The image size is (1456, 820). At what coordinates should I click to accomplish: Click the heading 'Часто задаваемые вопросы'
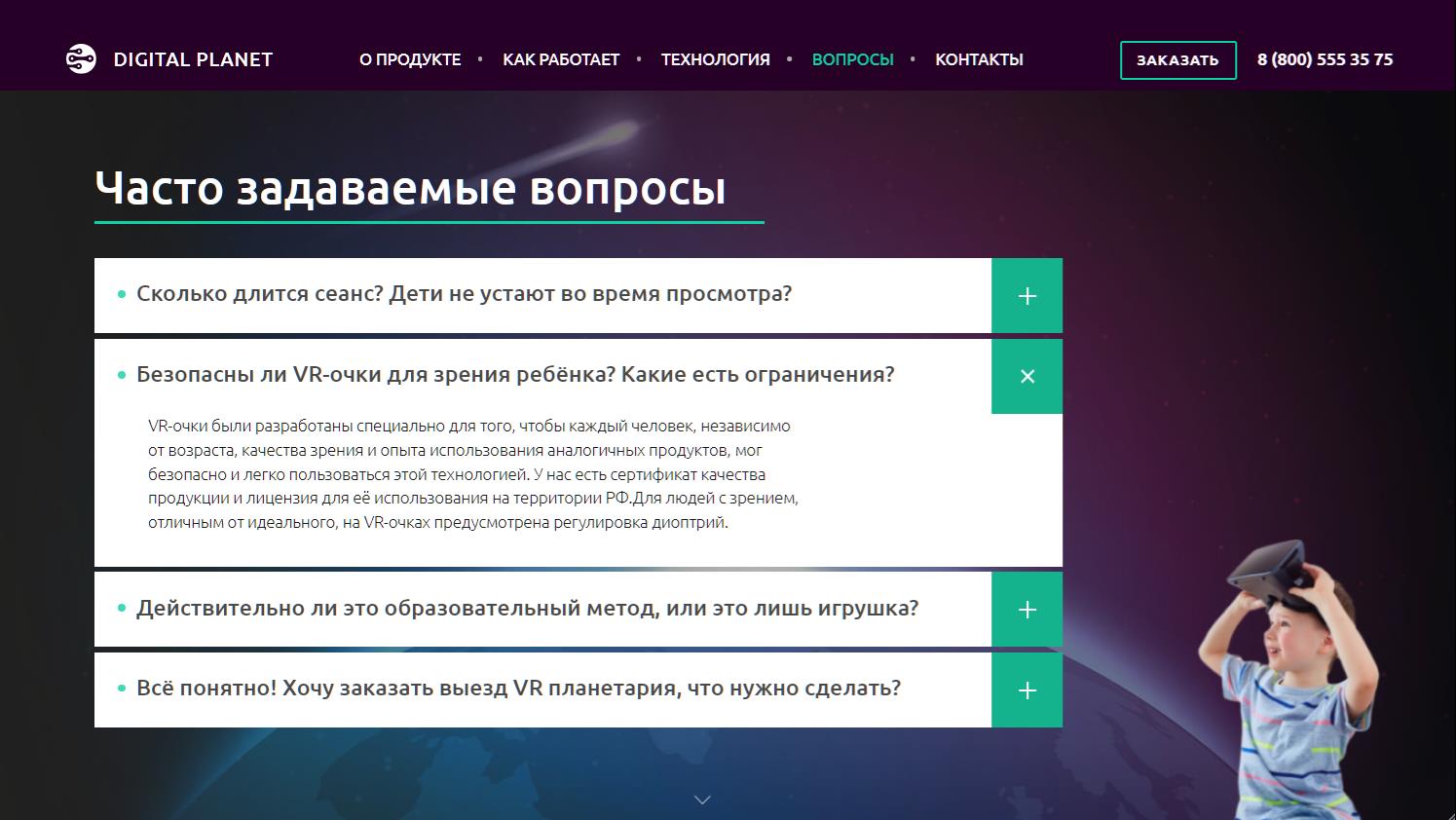point(410,188)
